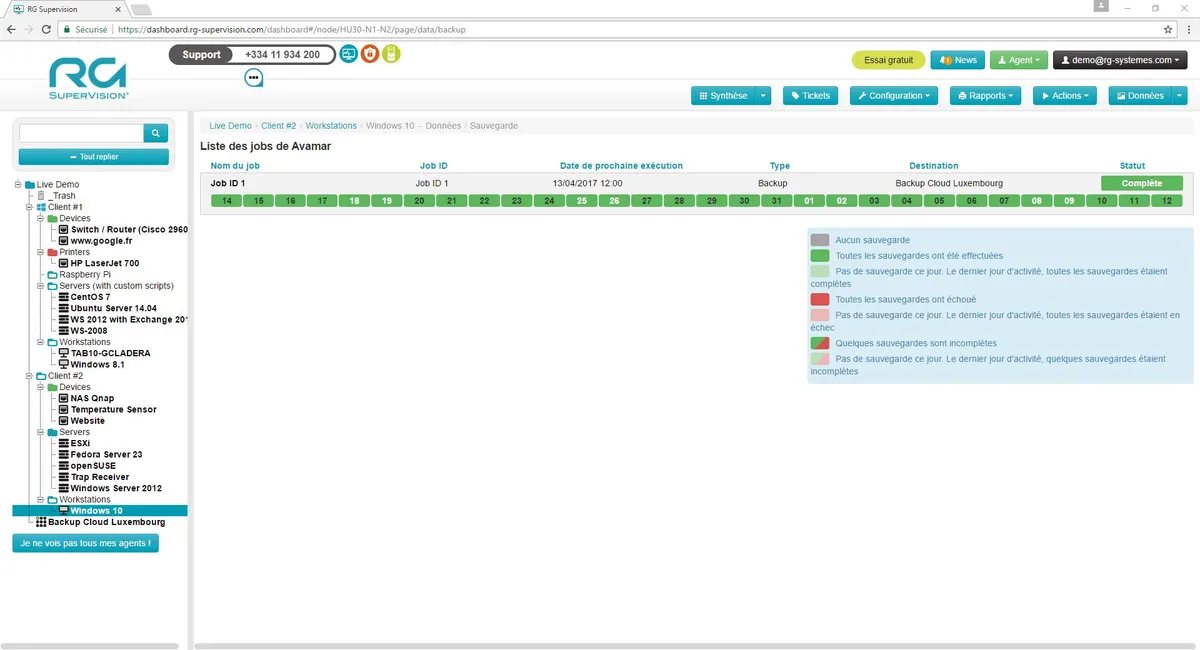Select the RG Supervision browser tab
The width and height of the screenshot is (1200, 650).
click(65, 9)
